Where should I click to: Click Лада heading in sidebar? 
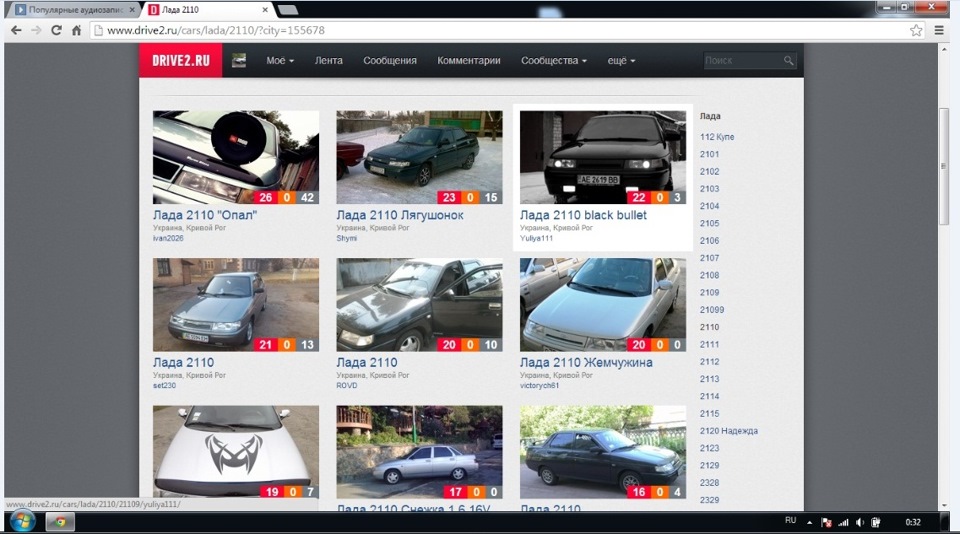[710, 116]
